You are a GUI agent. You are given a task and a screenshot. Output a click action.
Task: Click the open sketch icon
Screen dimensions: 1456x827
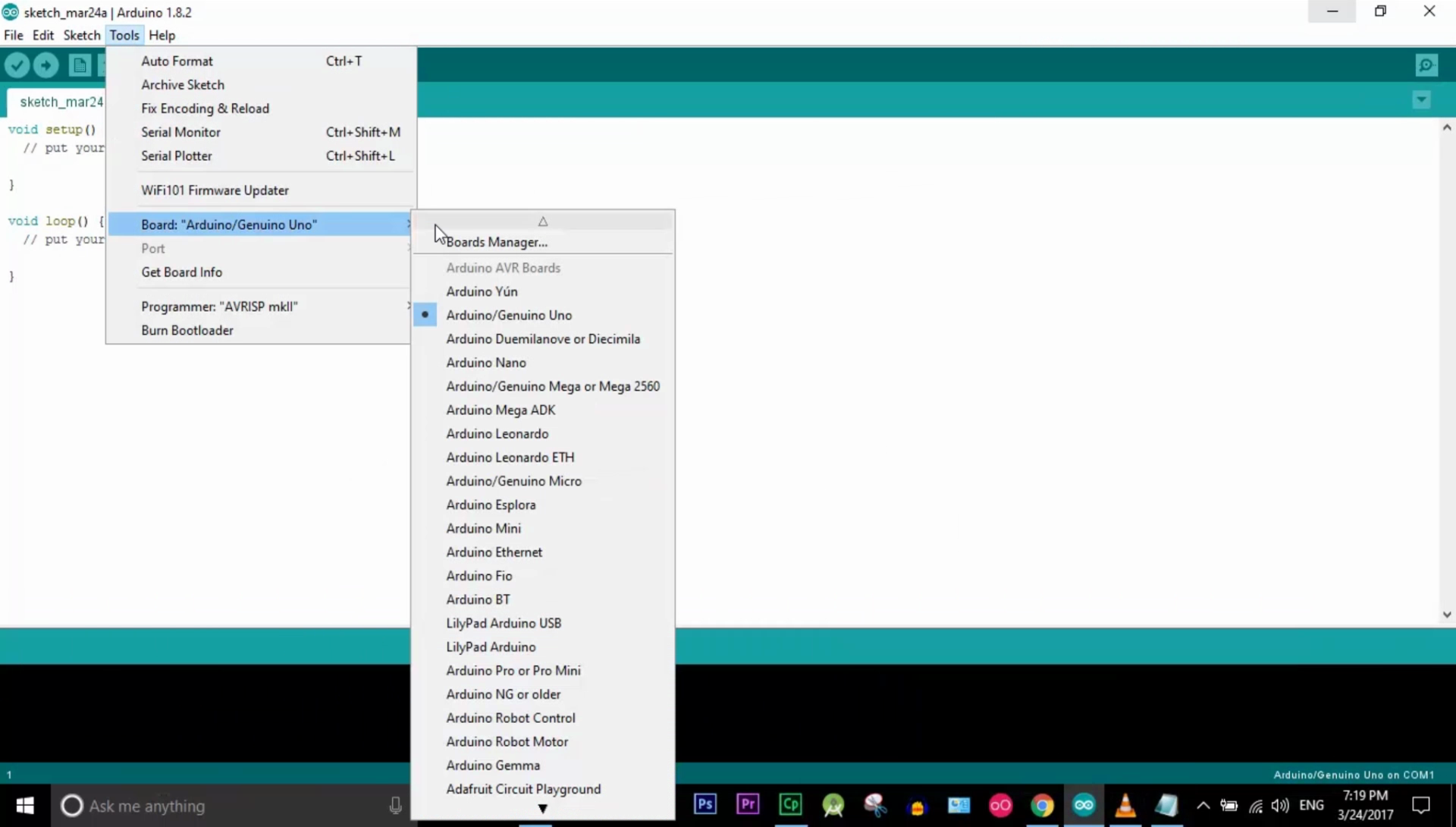pos(101,65)
